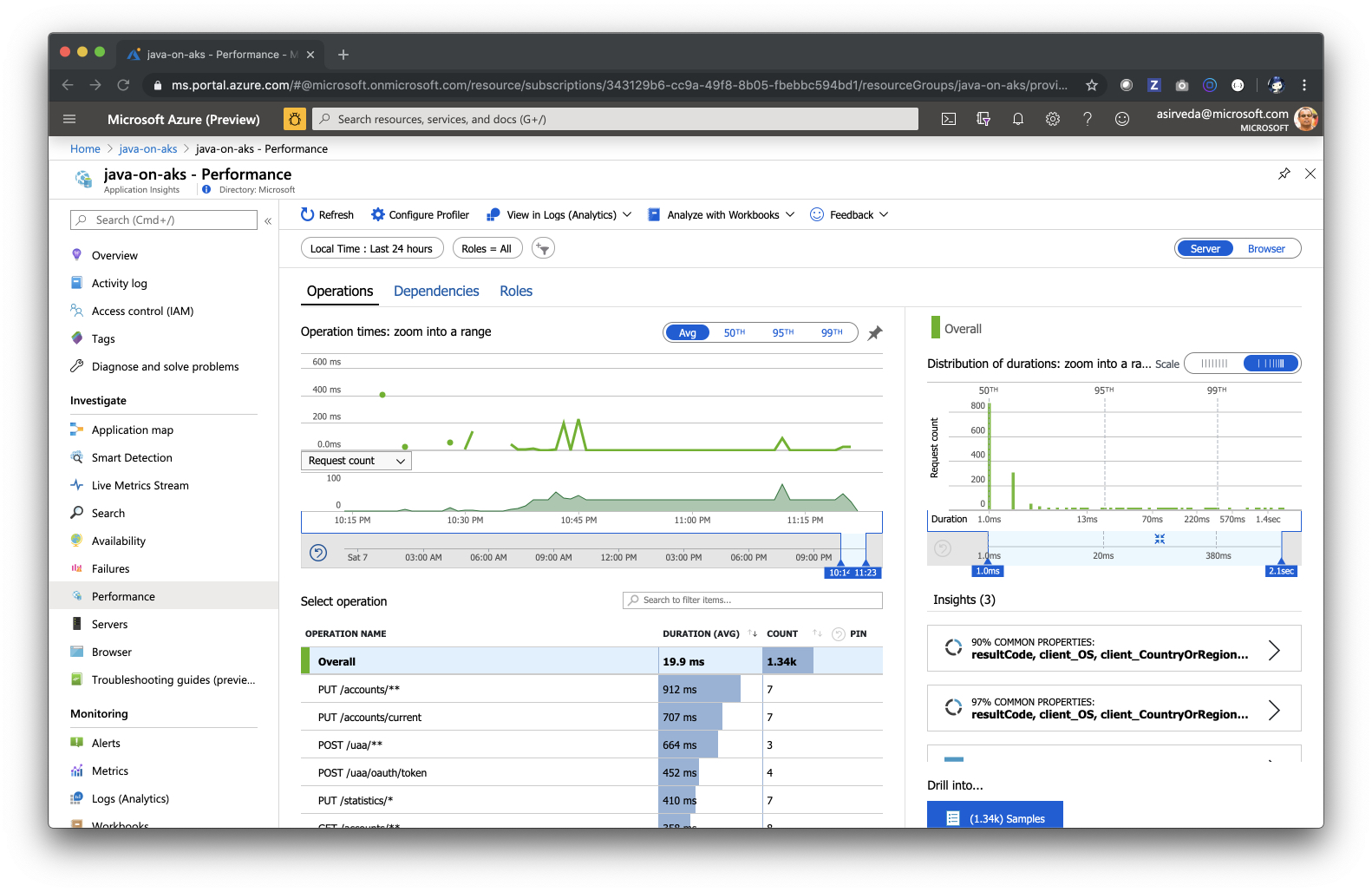Image resolution: width=1372 pixels, height=892 pixels.
Task: Focus Search to filter items field
Action: click(x=753, y=600)
